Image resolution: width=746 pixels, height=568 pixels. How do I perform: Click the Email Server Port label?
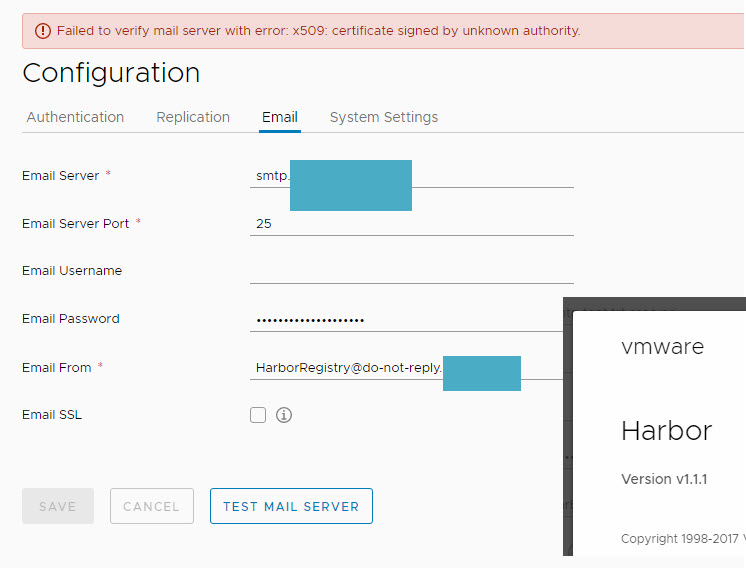75,224
